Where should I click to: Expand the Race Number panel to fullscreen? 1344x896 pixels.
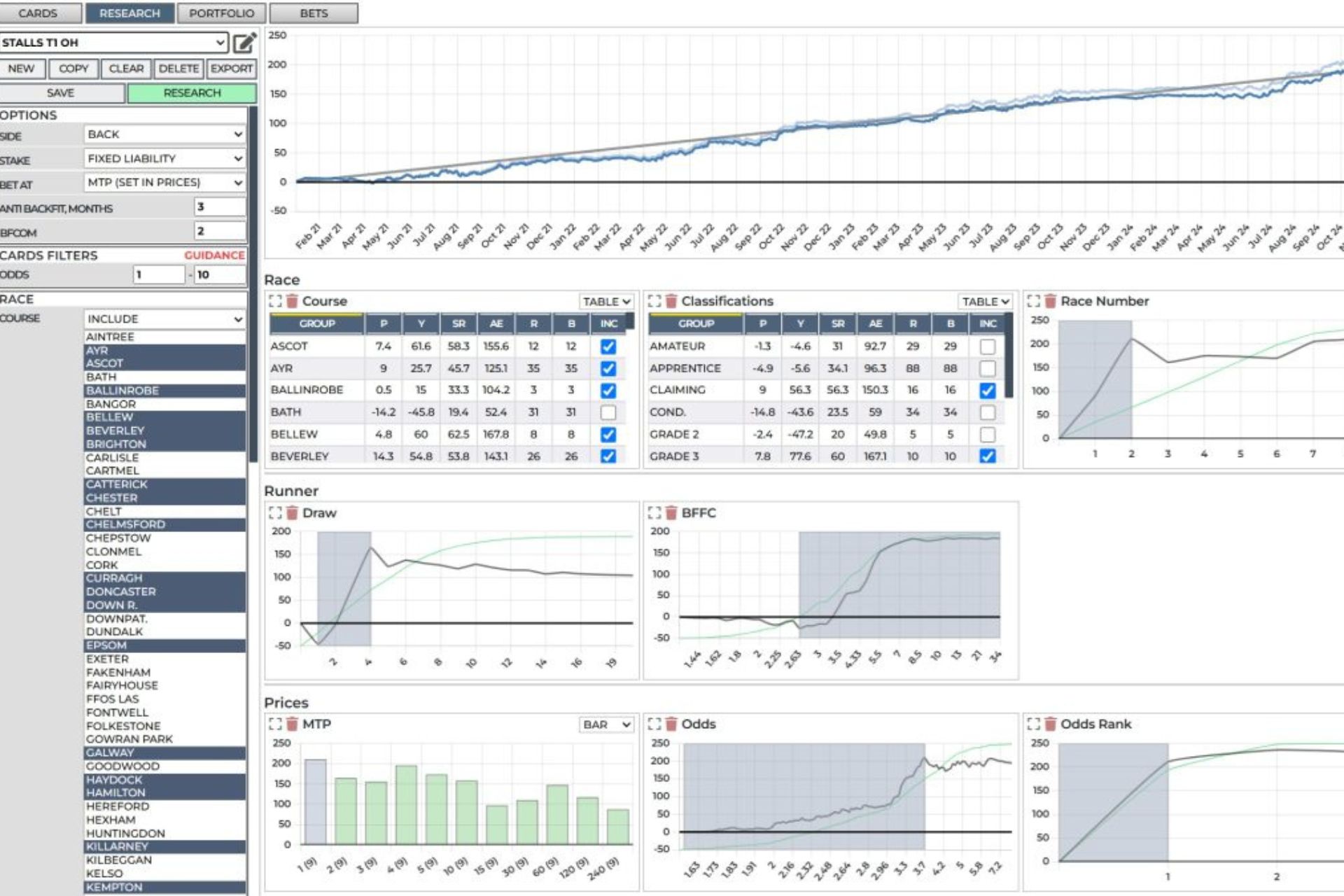pos(1032,301)
